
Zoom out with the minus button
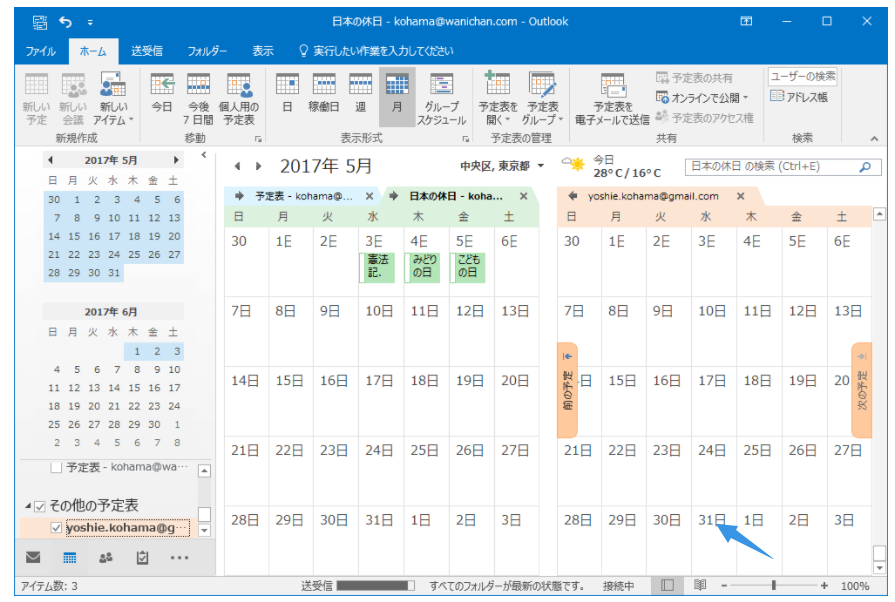click(x=724, y=585)
